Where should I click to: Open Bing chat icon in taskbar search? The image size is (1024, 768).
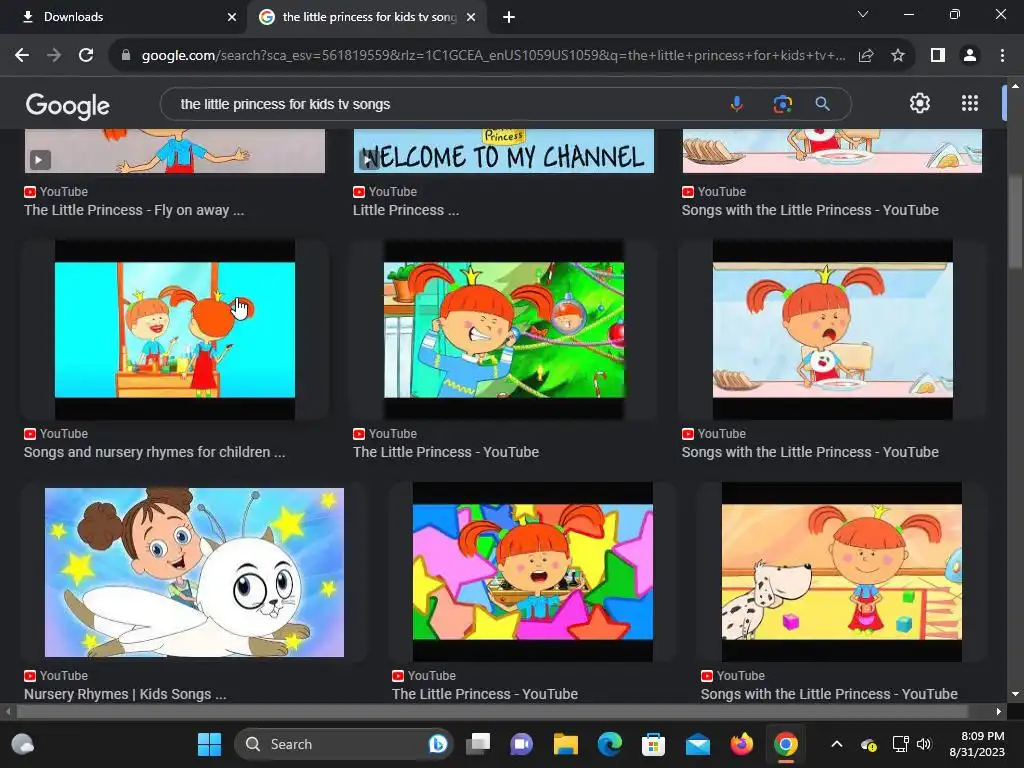click(x=438, y=744)
